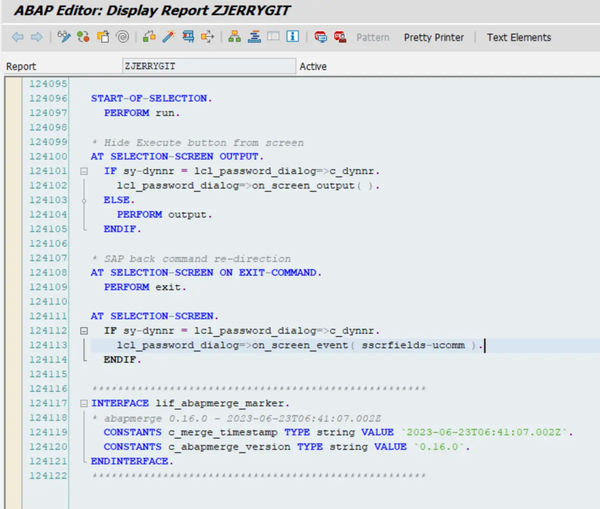Open Where-Used List icon

click(x=207, y=37)
